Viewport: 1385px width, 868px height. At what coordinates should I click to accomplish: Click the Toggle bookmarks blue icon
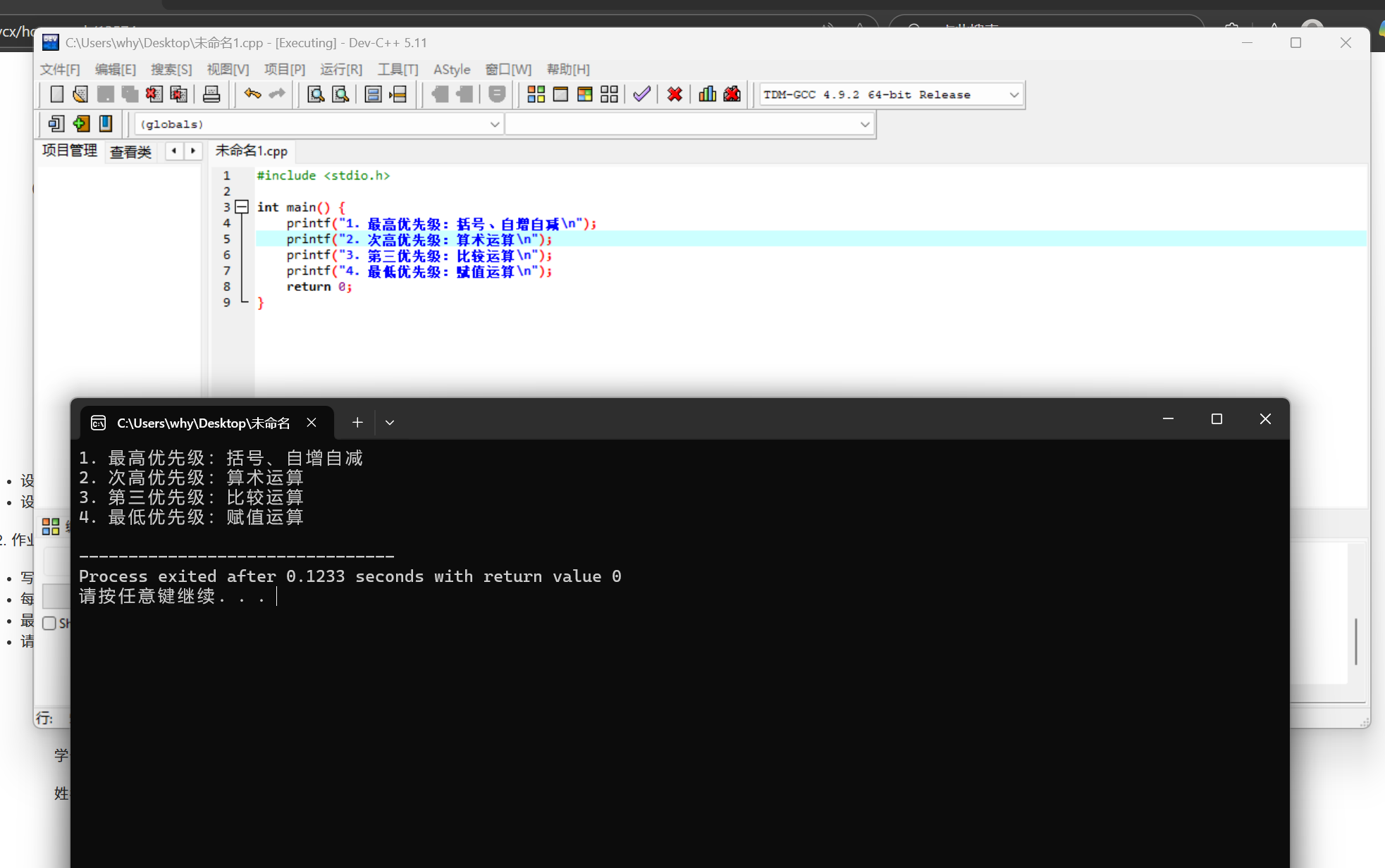point(106,124)
